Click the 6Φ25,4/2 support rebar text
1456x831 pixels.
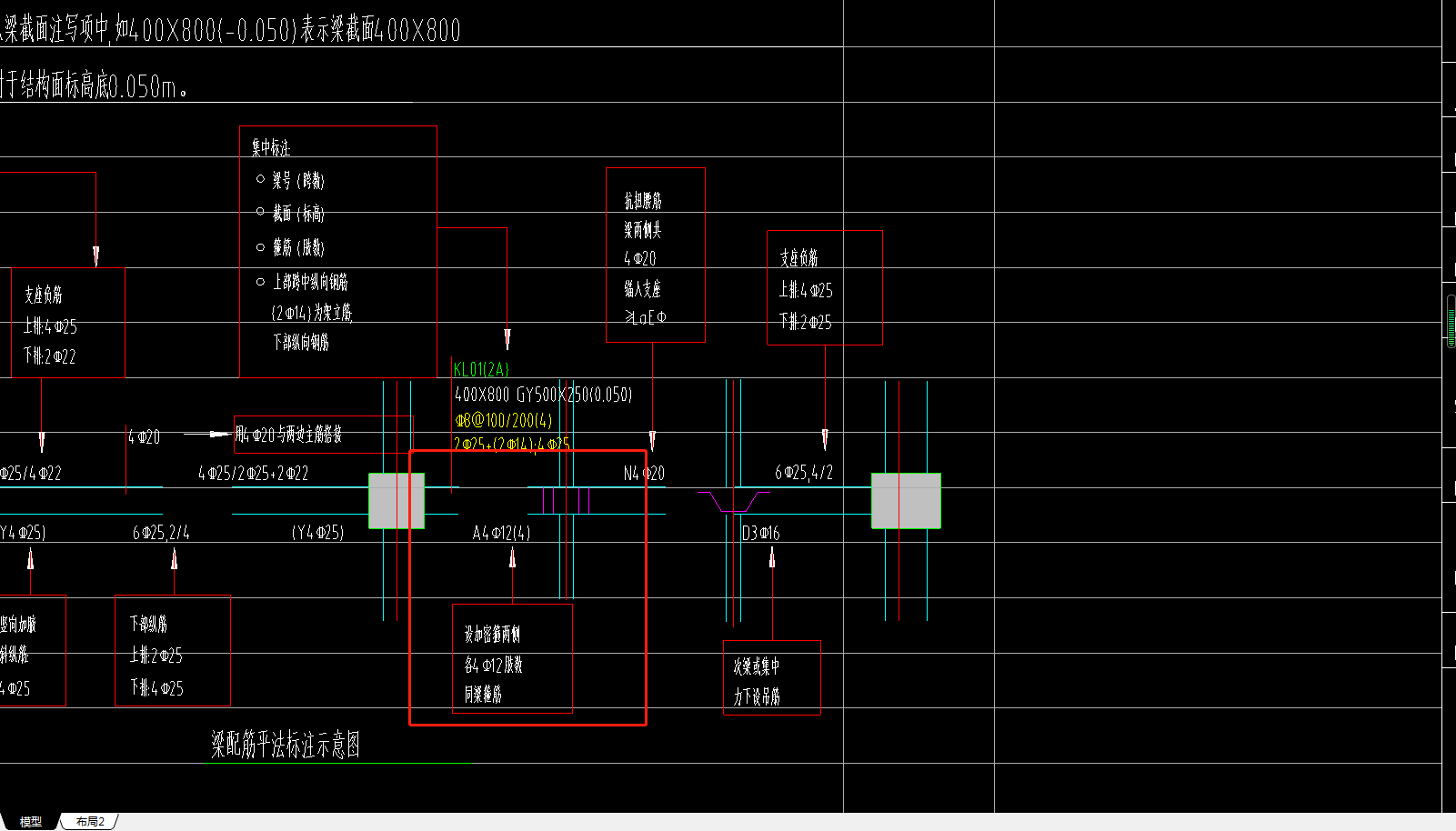tap(804, 473)
